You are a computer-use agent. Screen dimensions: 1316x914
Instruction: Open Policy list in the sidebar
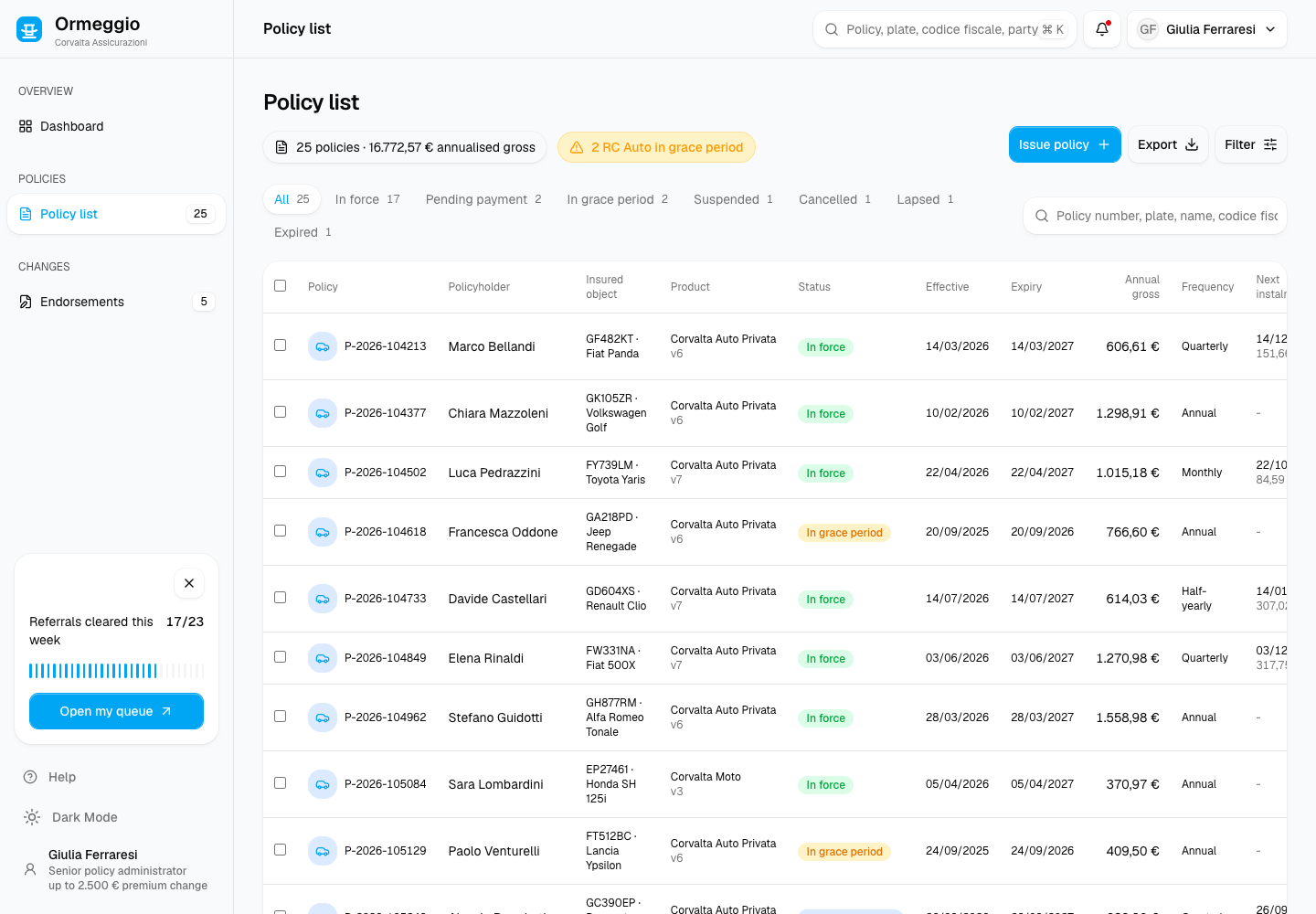tap(116, 214)
